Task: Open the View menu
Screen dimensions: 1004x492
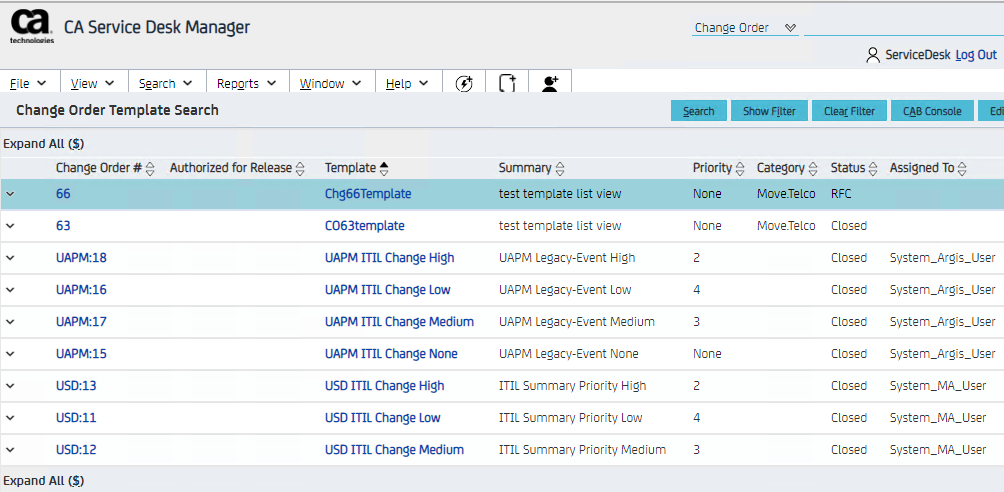Action: click(92, 83)
